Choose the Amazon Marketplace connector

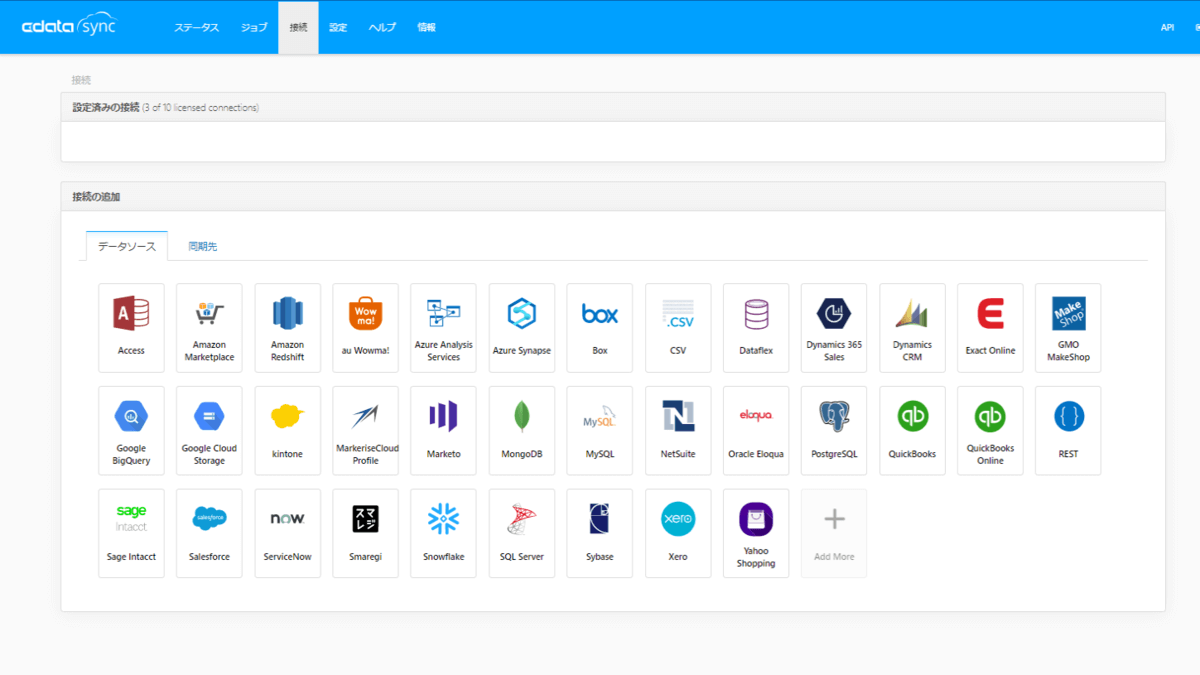(x=209, y=328)
